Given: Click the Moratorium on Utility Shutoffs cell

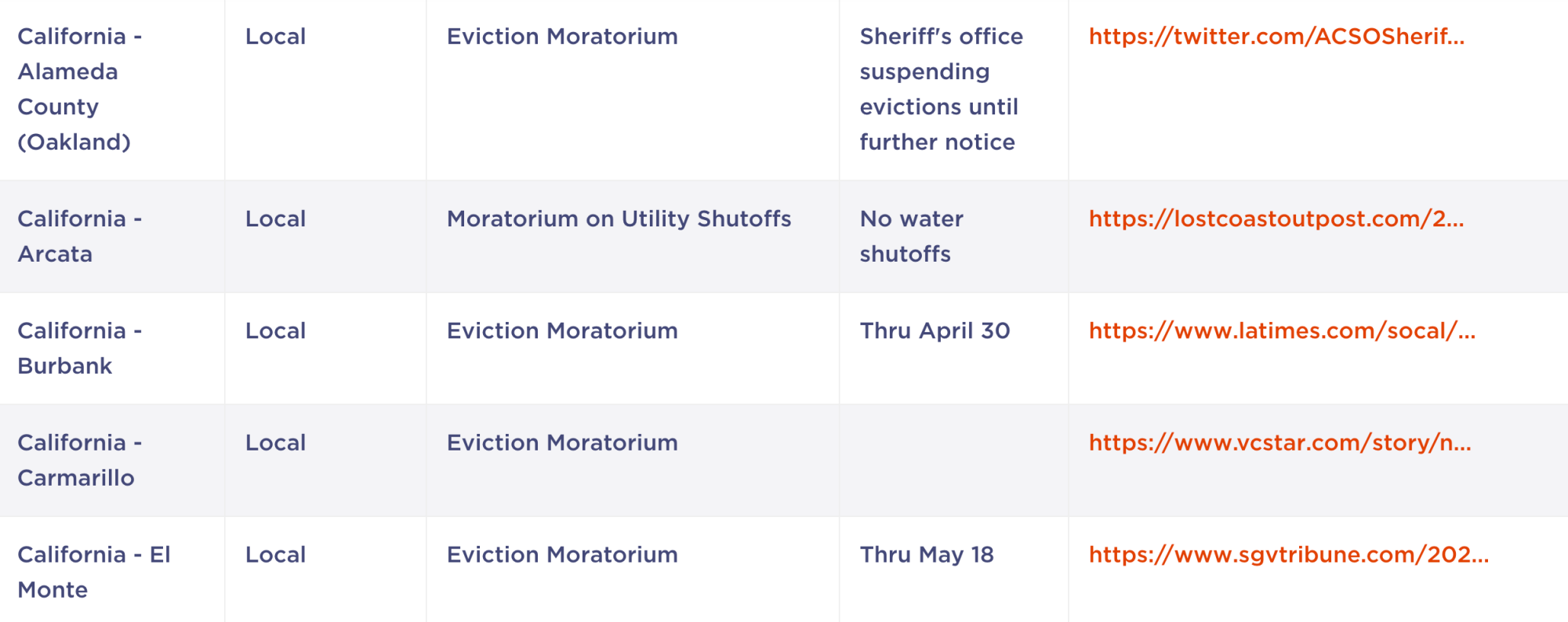Looking at the screenshot, I should [633, 237].
